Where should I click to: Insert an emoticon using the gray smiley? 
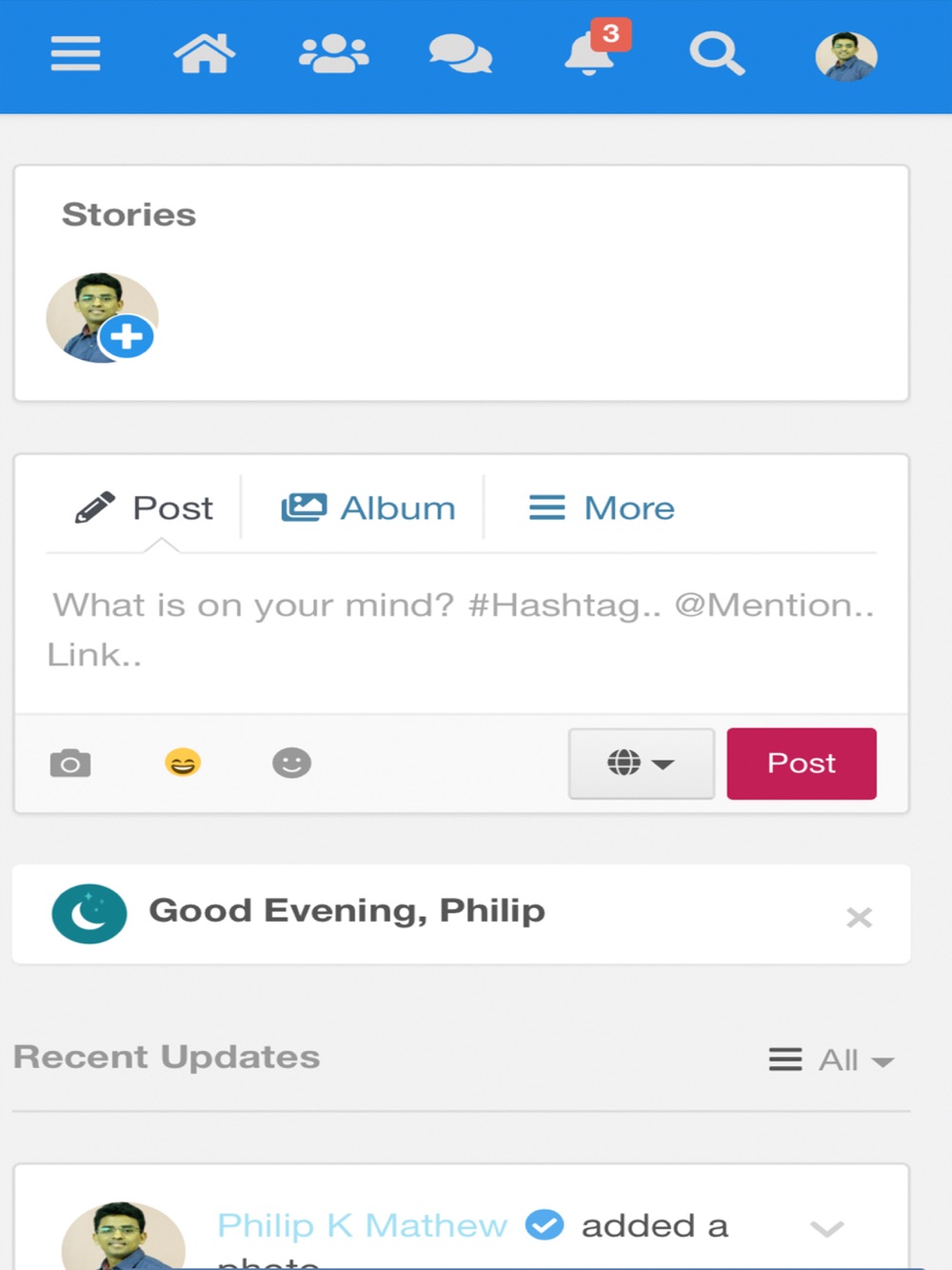[291, 763]
